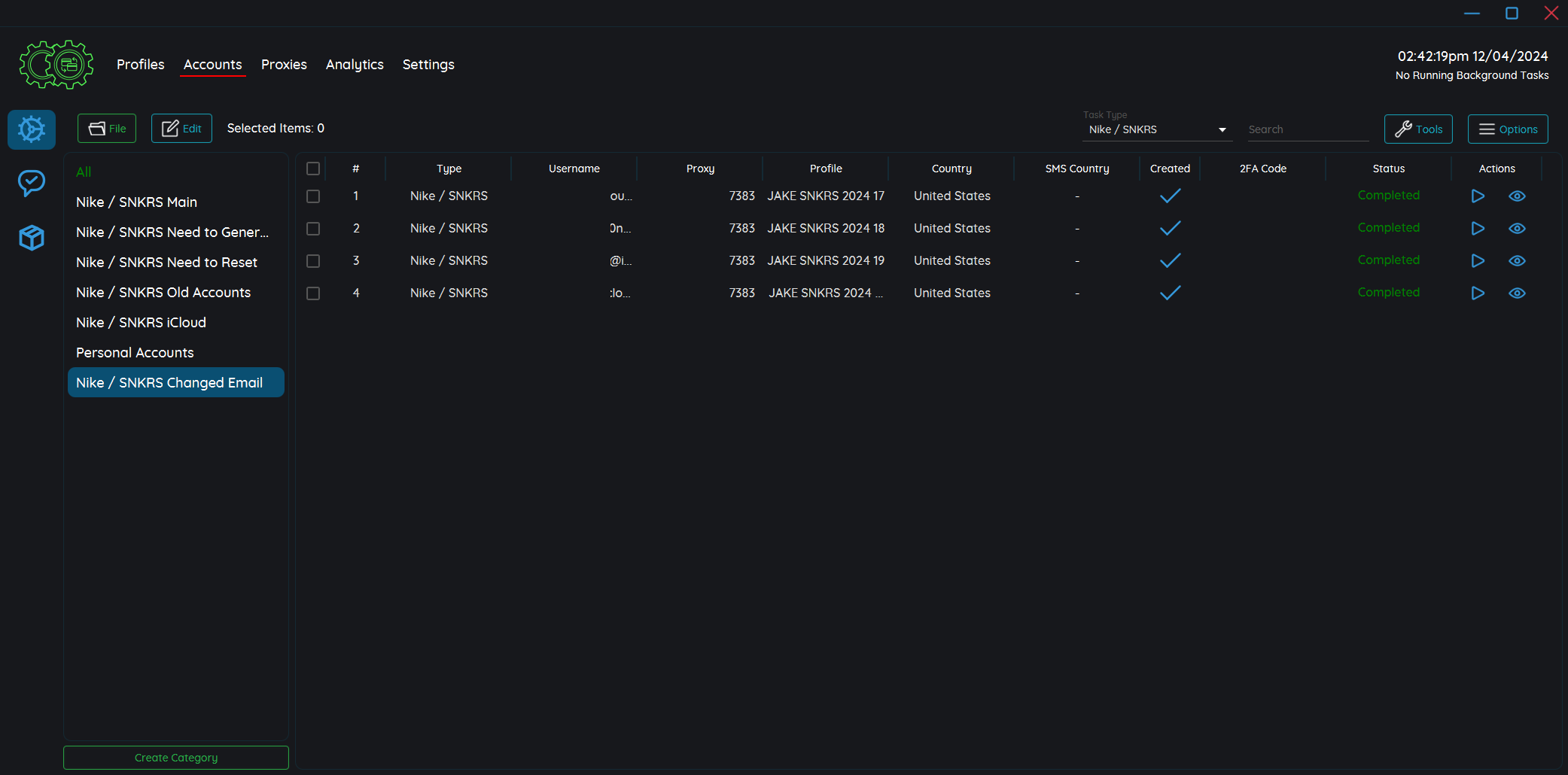The image size is (1568, 775).
Task: Run the play action for row 3
Action: coord(1478,261)
